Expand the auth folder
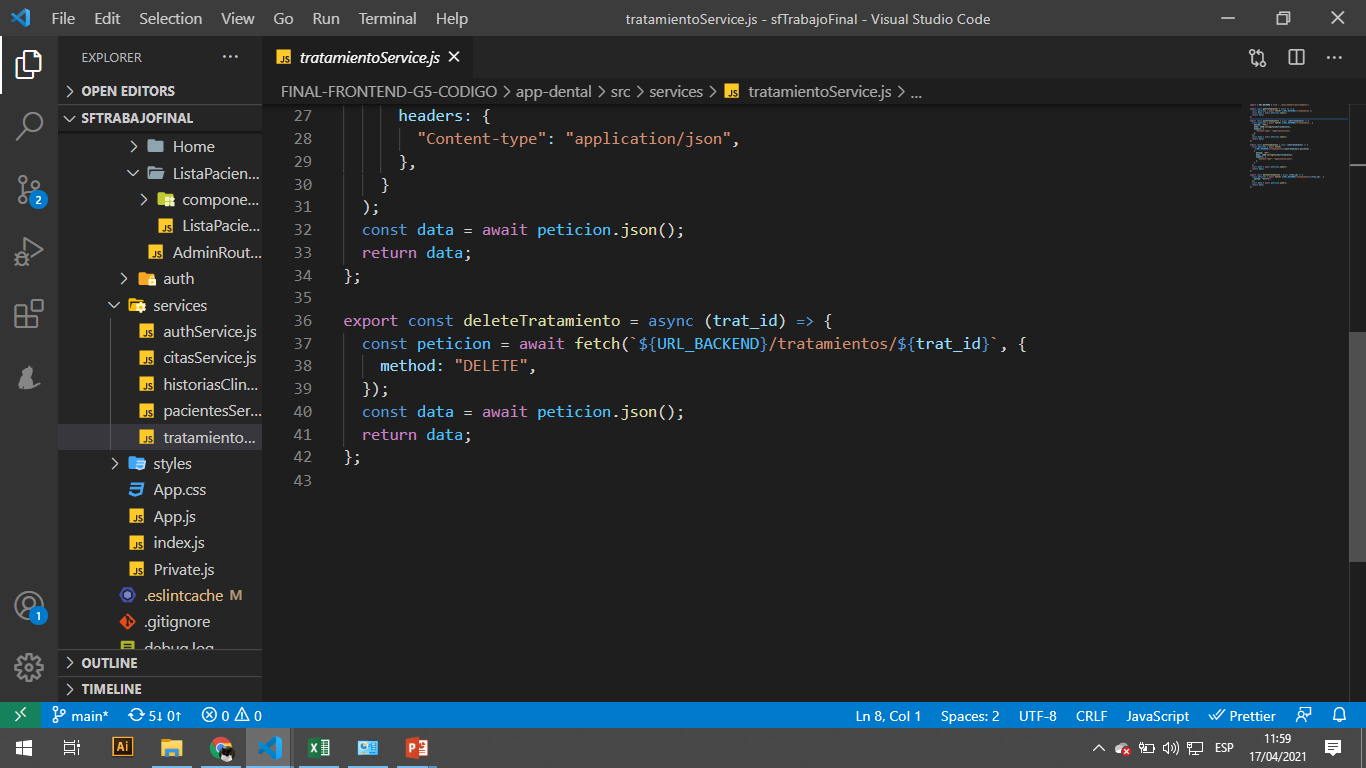 tap(160, 278)
